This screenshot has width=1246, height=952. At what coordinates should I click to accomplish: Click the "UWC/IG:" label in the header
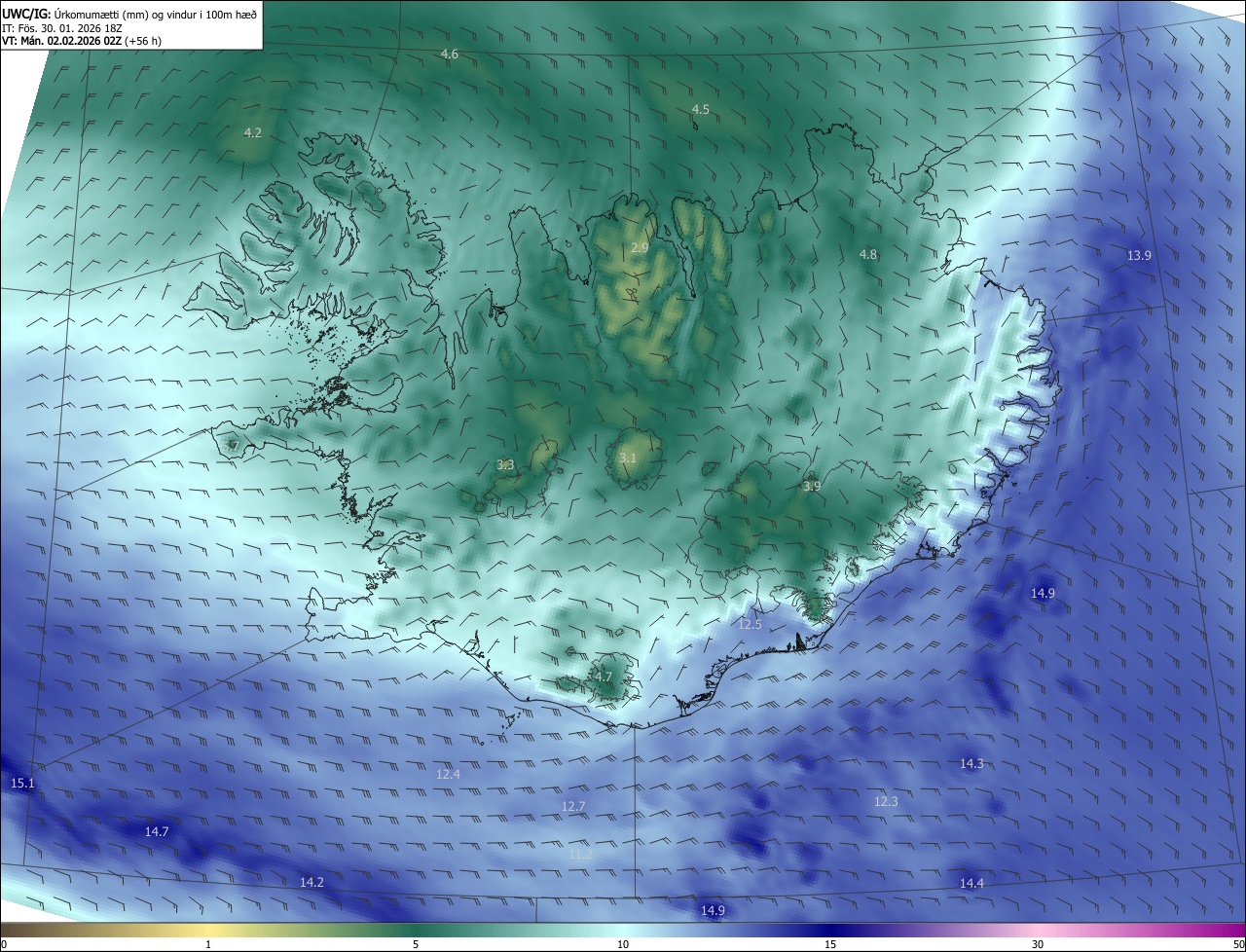tap(26, 13)
